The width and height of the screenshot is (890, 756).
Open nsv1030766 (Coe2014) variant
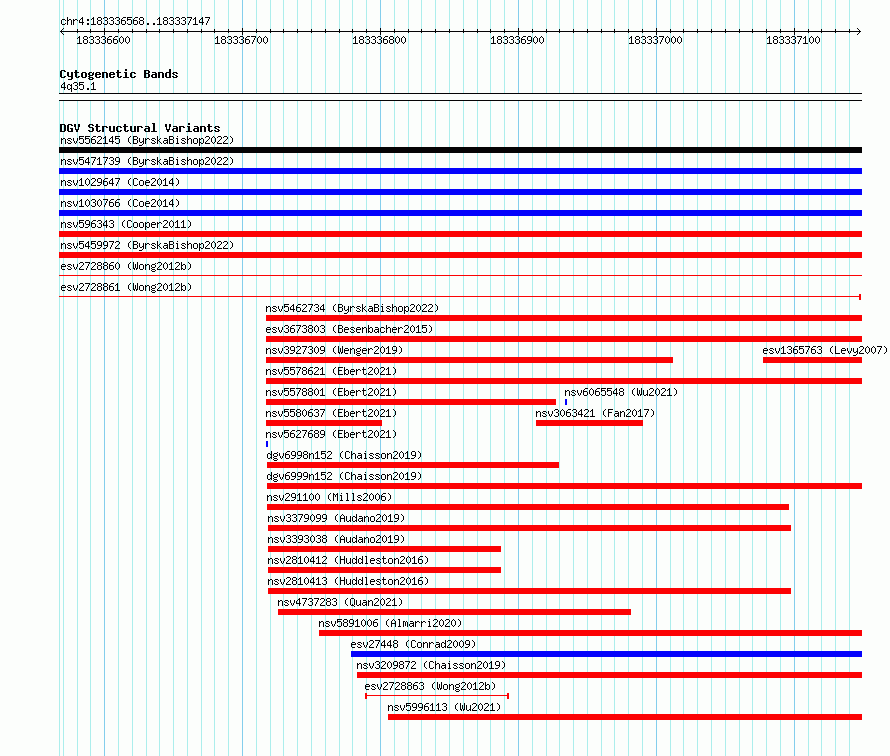coord(120,203)
